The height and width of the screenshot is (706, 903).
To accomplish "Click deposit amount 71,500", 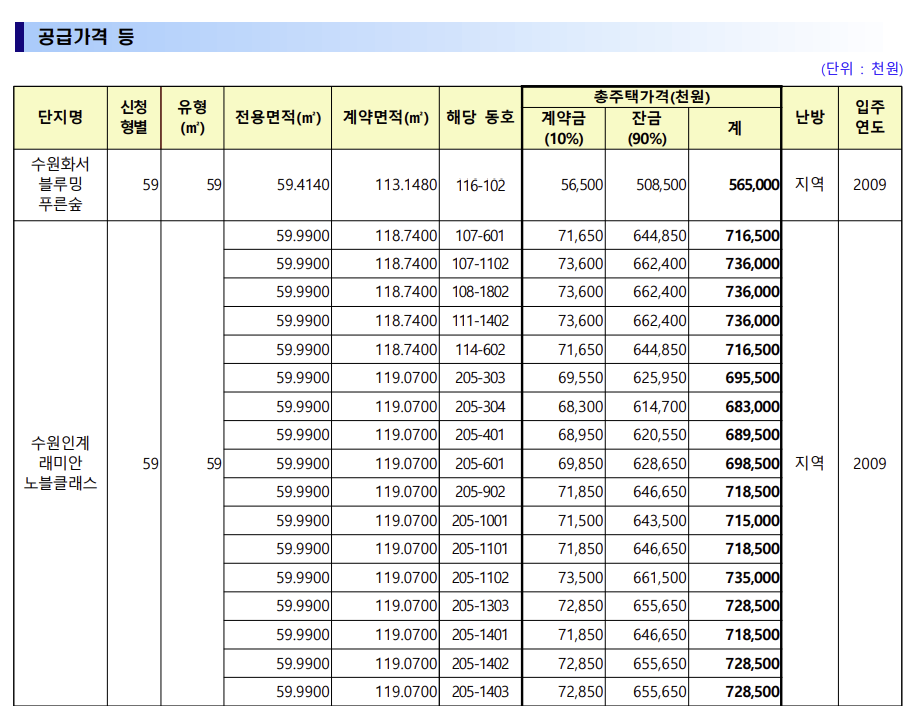I will 580,521.
